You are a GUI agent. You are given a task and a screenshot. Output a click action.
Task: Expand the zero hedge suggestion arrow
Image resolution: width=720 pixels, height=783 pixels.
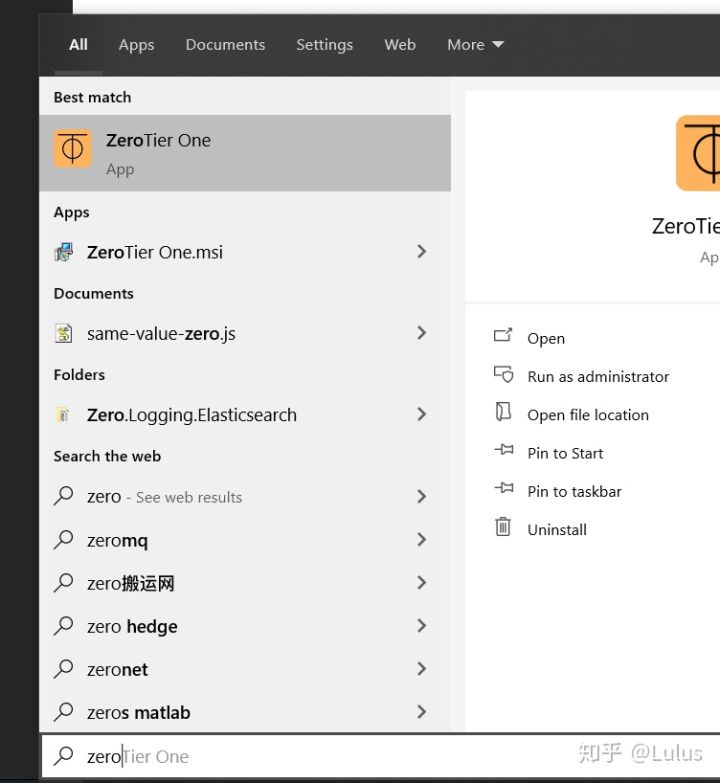click(x=422, y=626)
